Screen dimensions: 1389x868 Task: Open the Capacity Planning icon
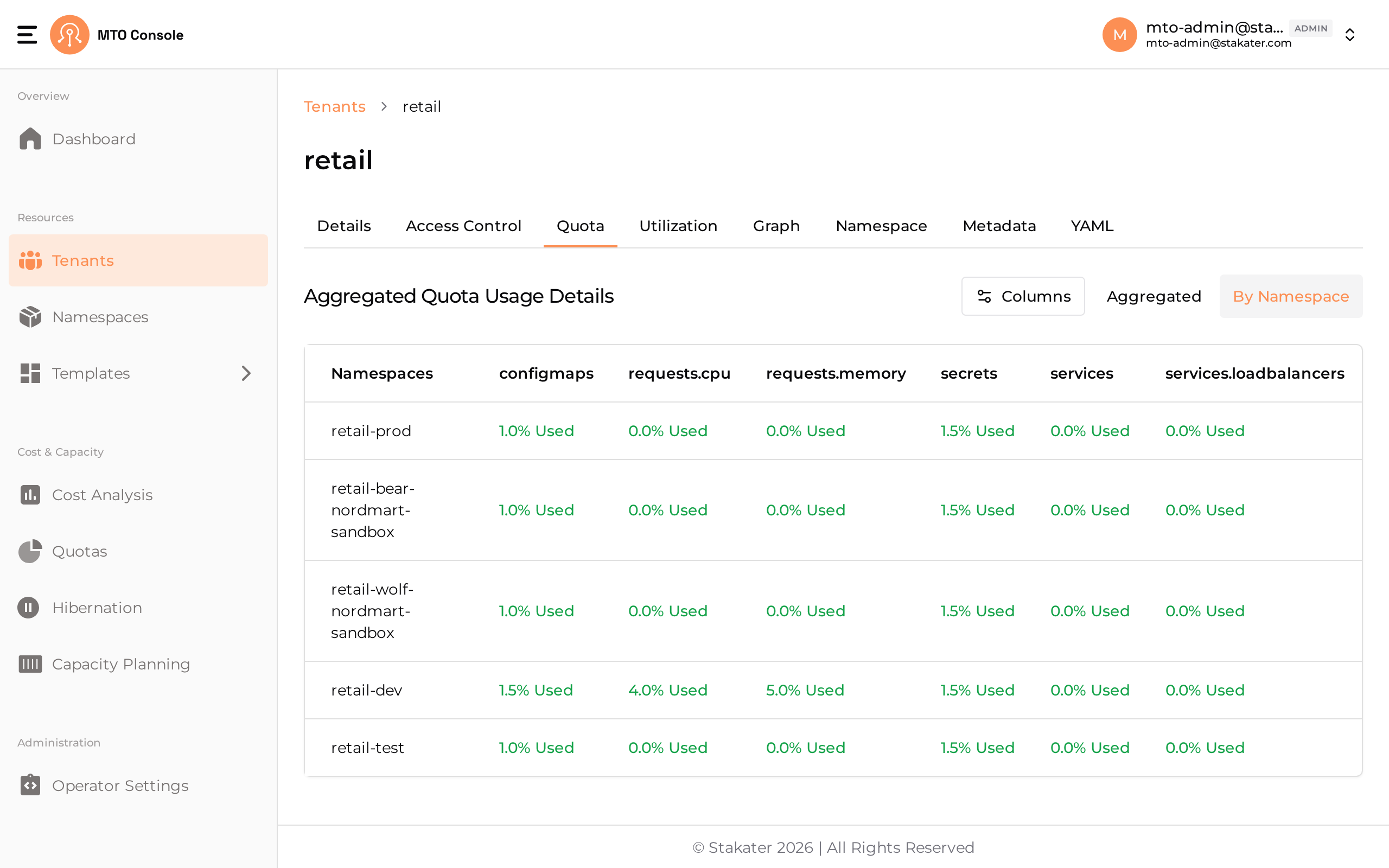click(x=30, y=664)
